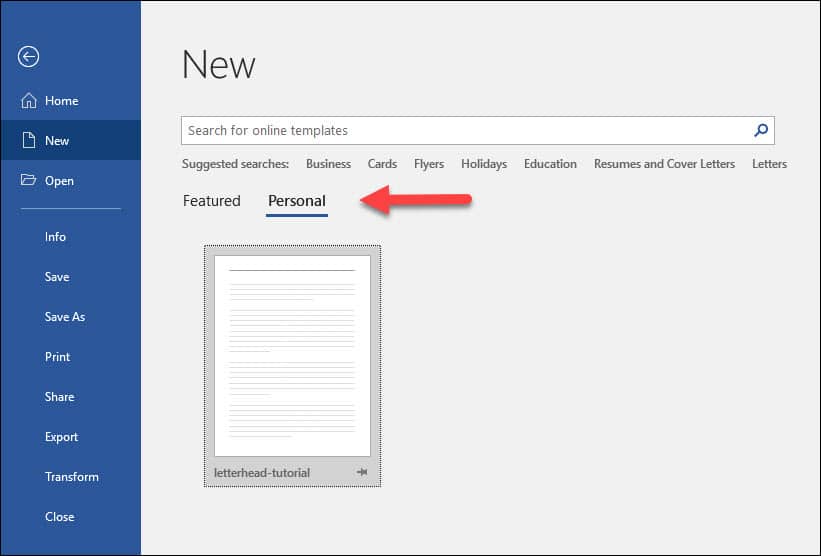Select New in the sidebar
The width and height of the screenshot is (821, 556).
click(71, 140)
